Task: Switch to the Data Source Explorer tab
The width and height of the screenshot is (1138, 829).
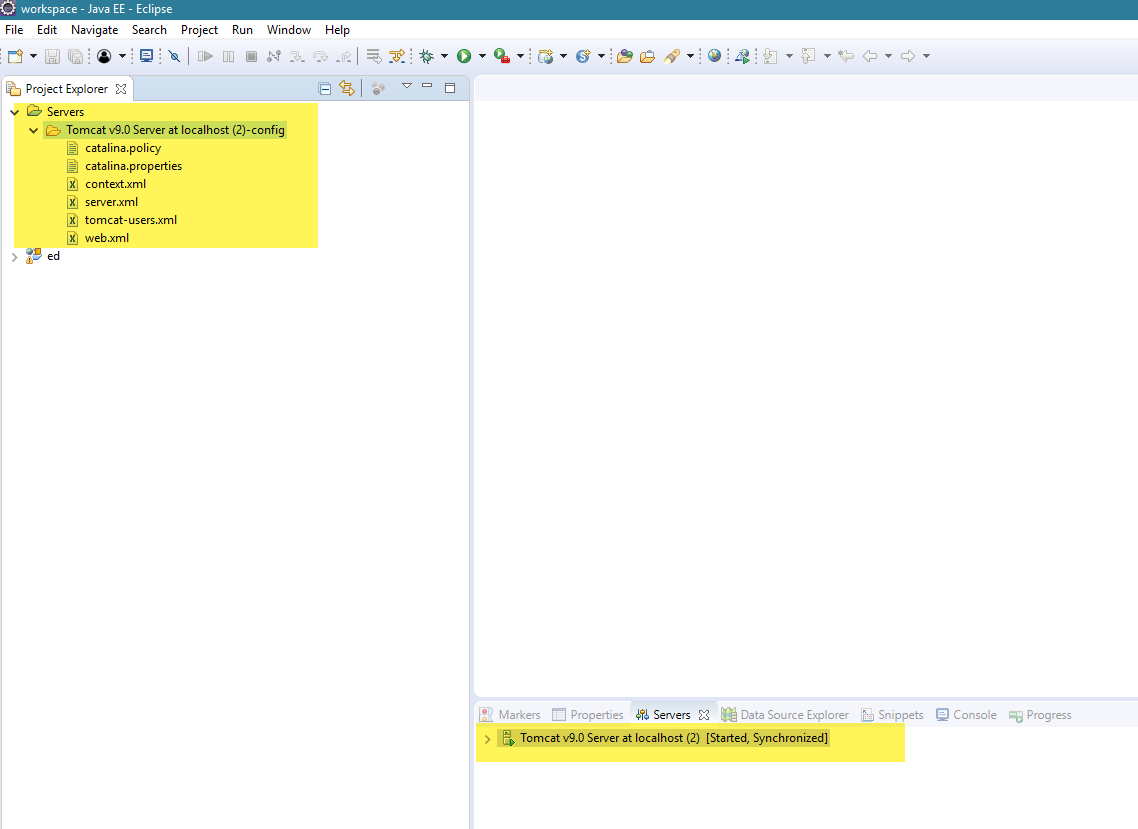Action: coord(785,715)
